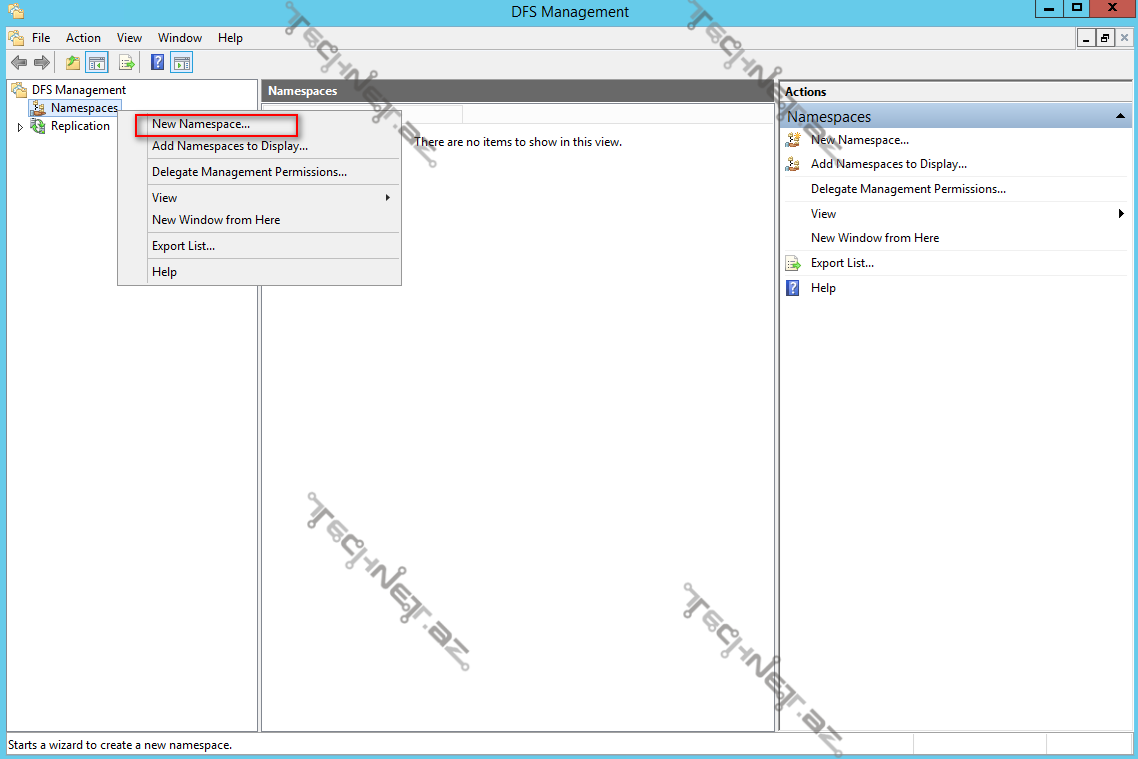Open the Help menu in menu bar
Screen dimensions: 1138x759
[230, 38]
